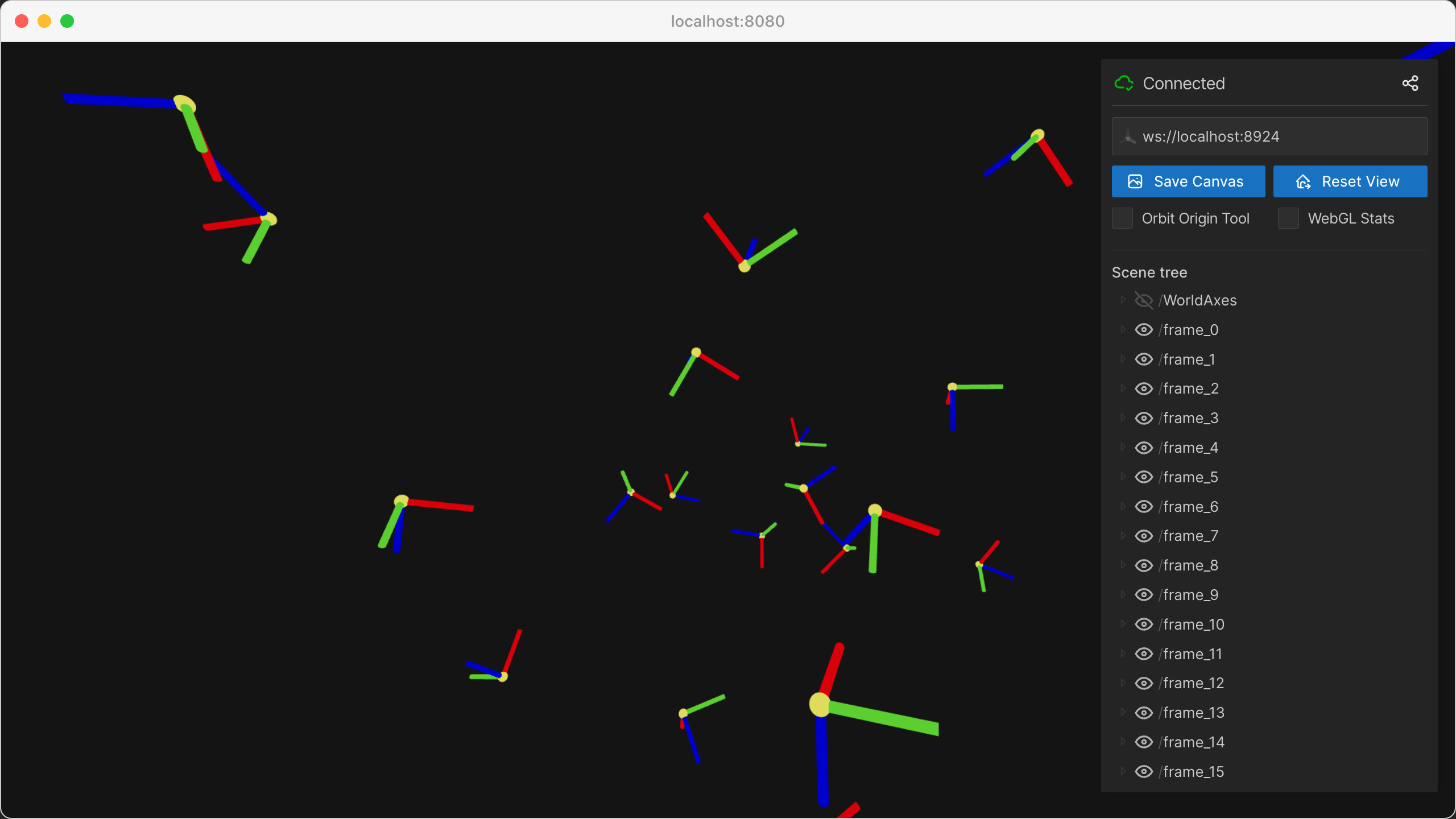Expand the /WorldAxes tree node

(1123, 300)
